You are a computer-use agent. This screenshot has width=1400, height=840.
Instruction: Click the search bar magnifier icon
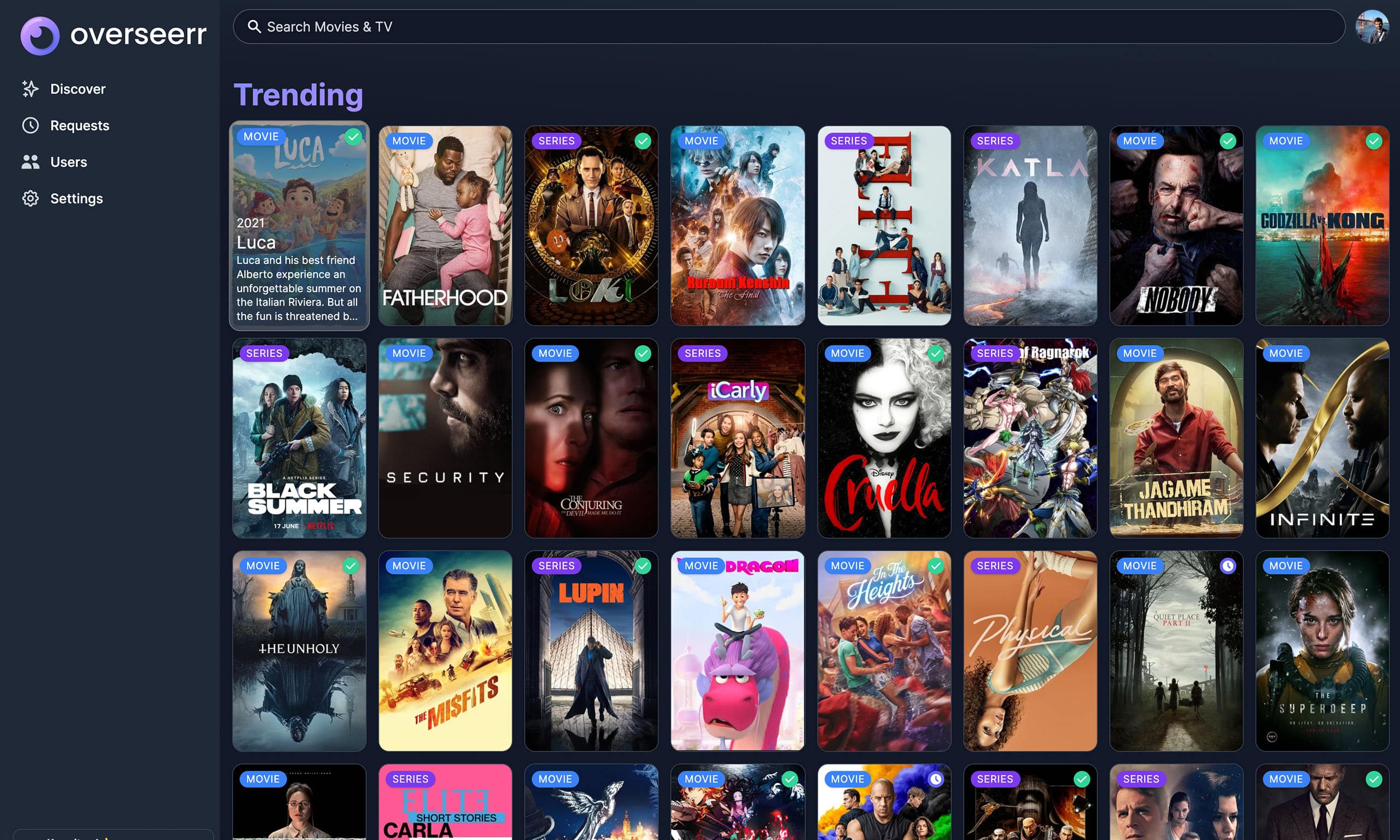(x=254, y=26)
